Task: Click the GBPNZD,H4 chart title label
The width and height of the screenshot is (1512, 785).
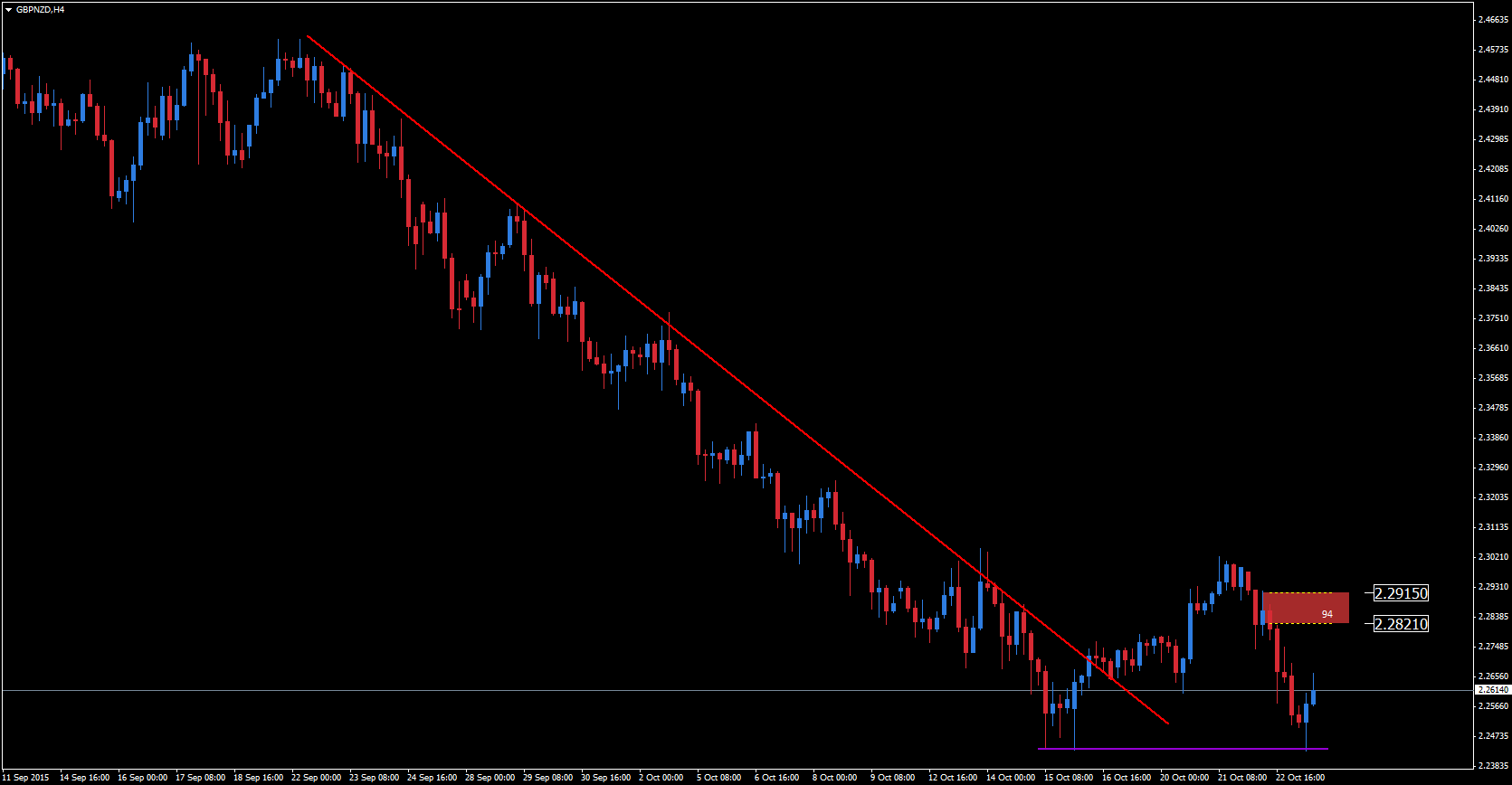Action: pyautogui.click(x=40, y=10)
